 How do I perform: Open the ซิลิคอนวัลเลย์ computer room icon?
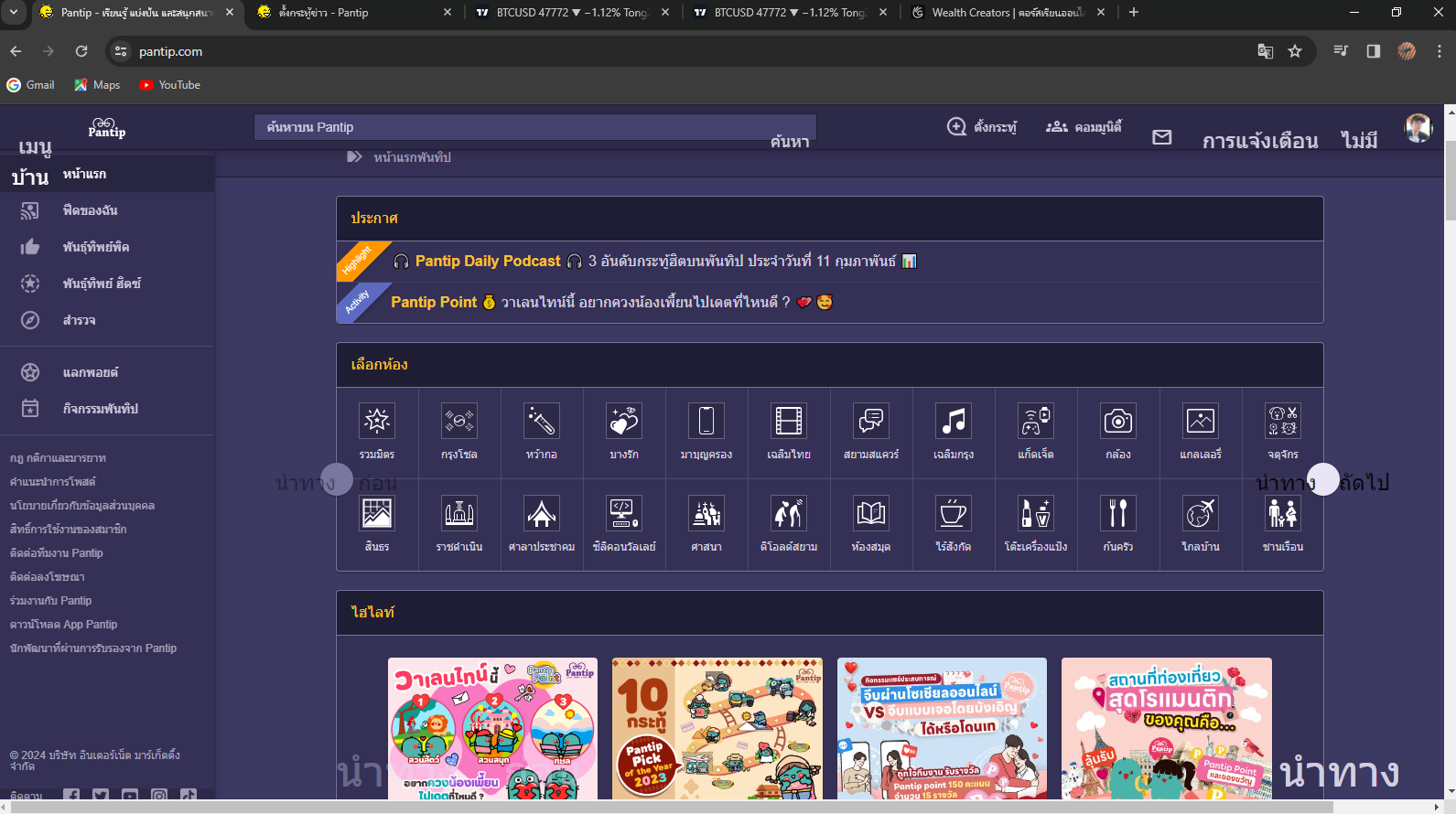click(x=623, y=514)
